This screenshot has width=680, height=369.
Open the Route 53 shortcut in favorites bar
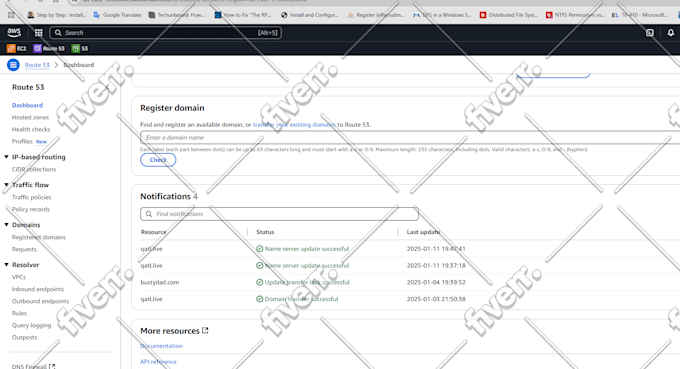click(49, 49)
